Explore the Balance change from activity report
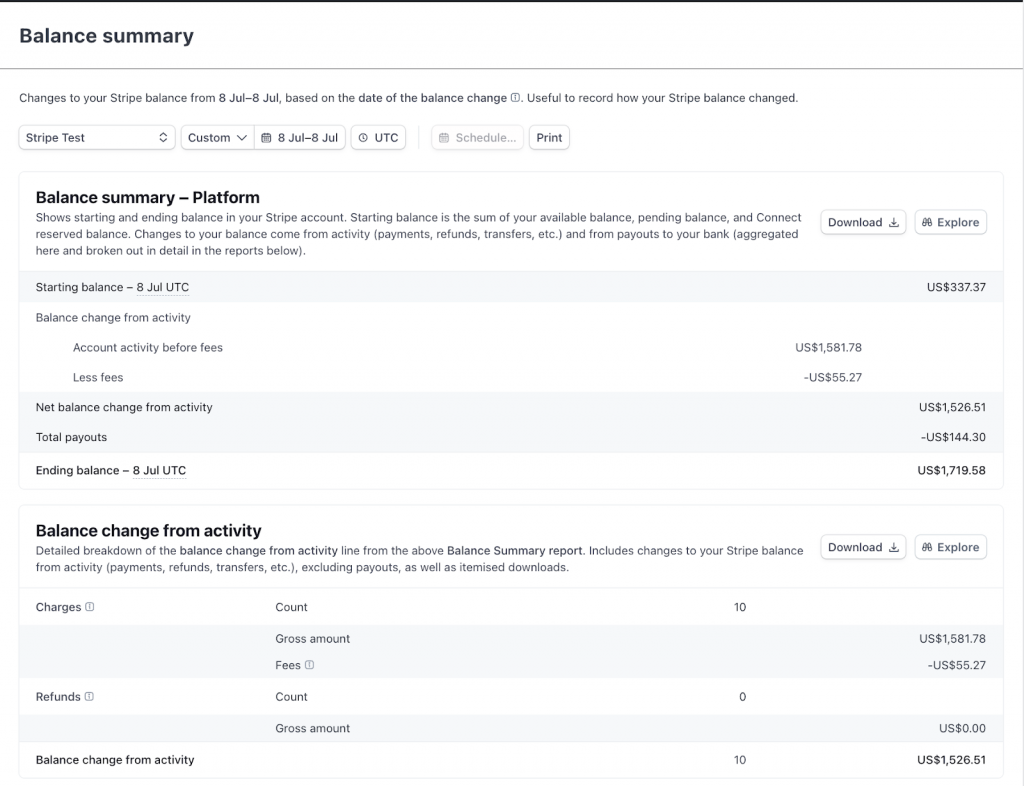Viewport: 1024px width, 786px height. [x=950, y=547]
